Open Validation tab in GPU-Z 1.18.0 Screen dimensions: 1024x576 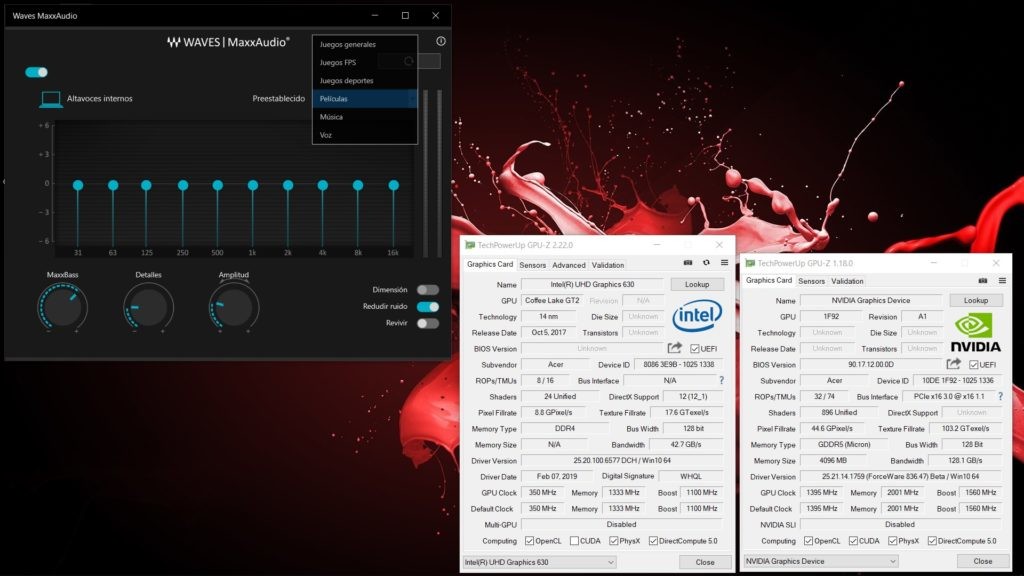847,281
